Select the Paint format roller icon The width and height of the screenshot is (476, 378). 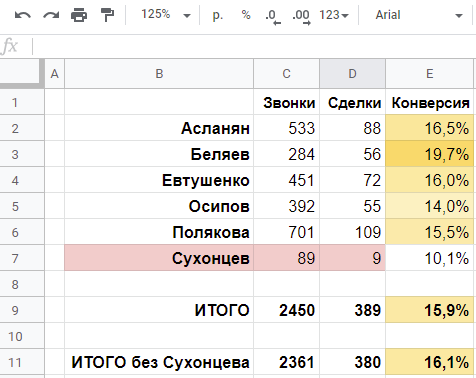pyautogui.click(x=107, y=15)
